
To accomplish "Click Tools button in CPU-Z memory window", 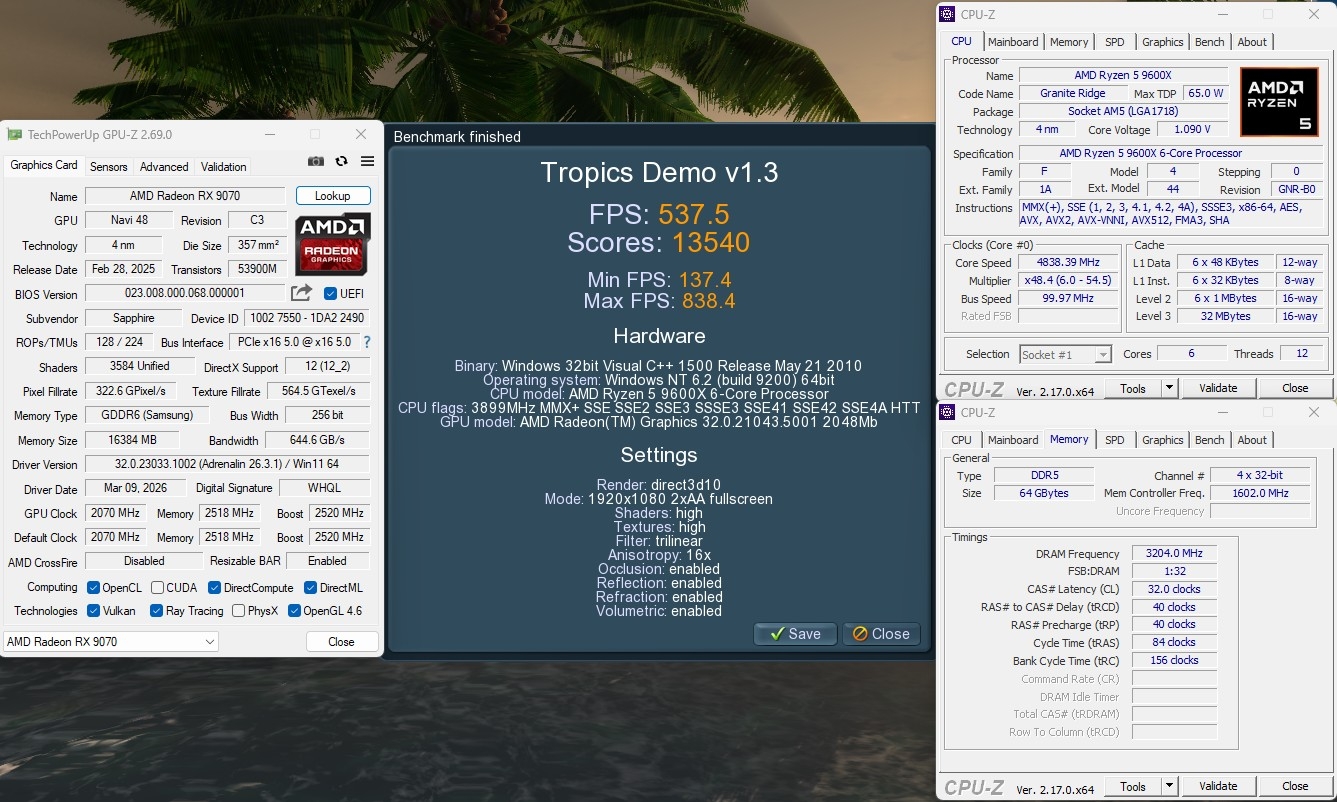I will [x=1133, y=786].
